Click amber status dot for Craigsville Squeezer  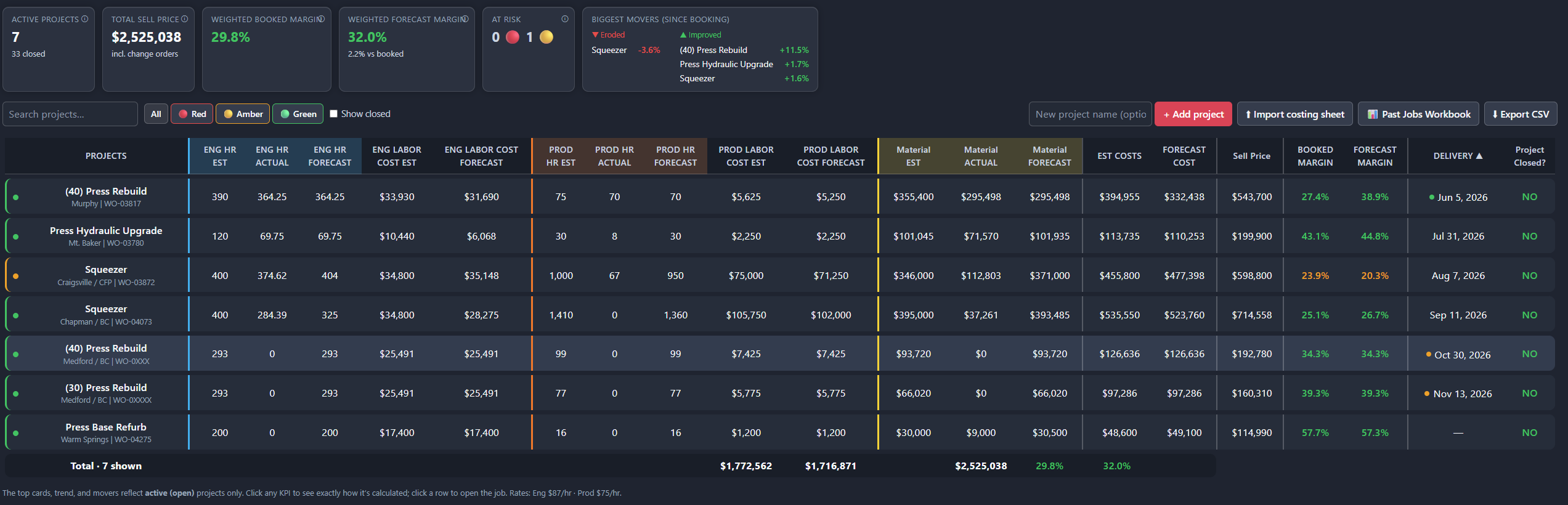tap(15, 276)
